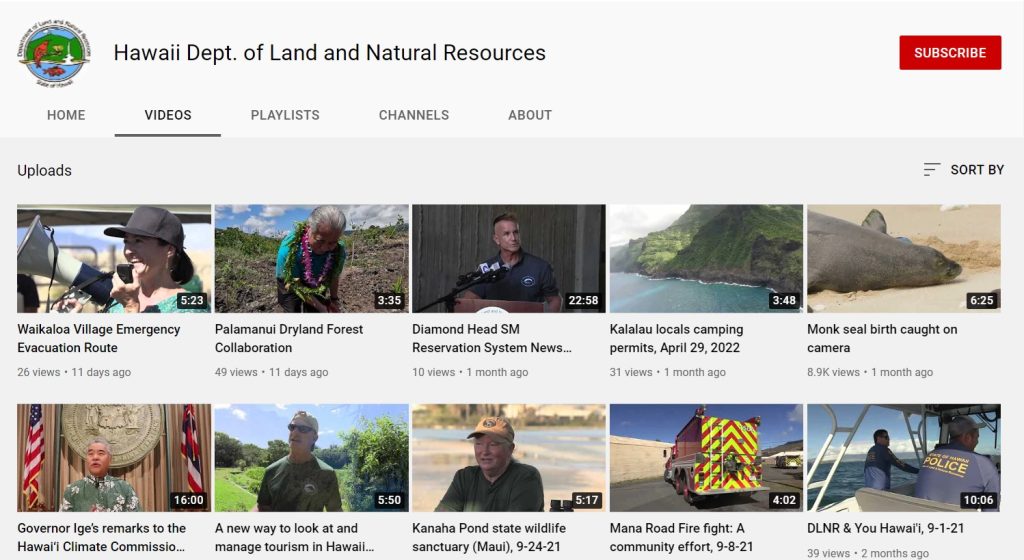The image size is (1024, 560).
Task: Subscribe to the channel
Action: 949,53
